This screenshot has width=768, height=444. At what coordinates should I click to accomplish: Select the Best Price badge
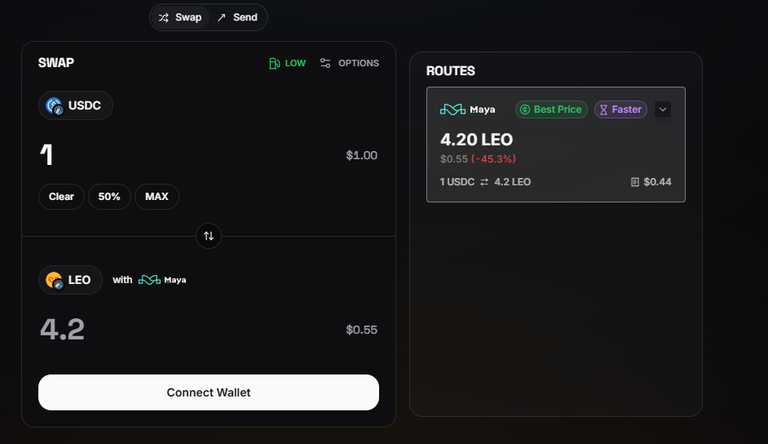551,109
